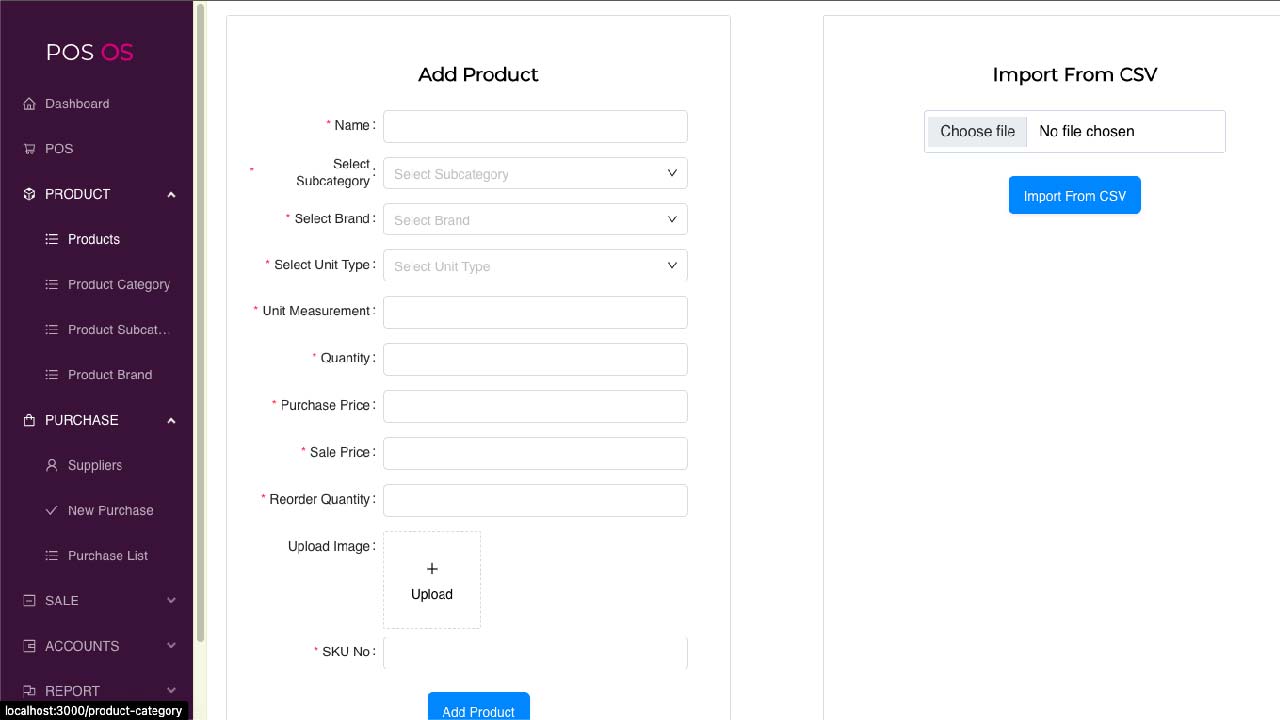Click the Dashboard home icon
This screenshot has height=720, width=1280.
[x=29, y=104]
